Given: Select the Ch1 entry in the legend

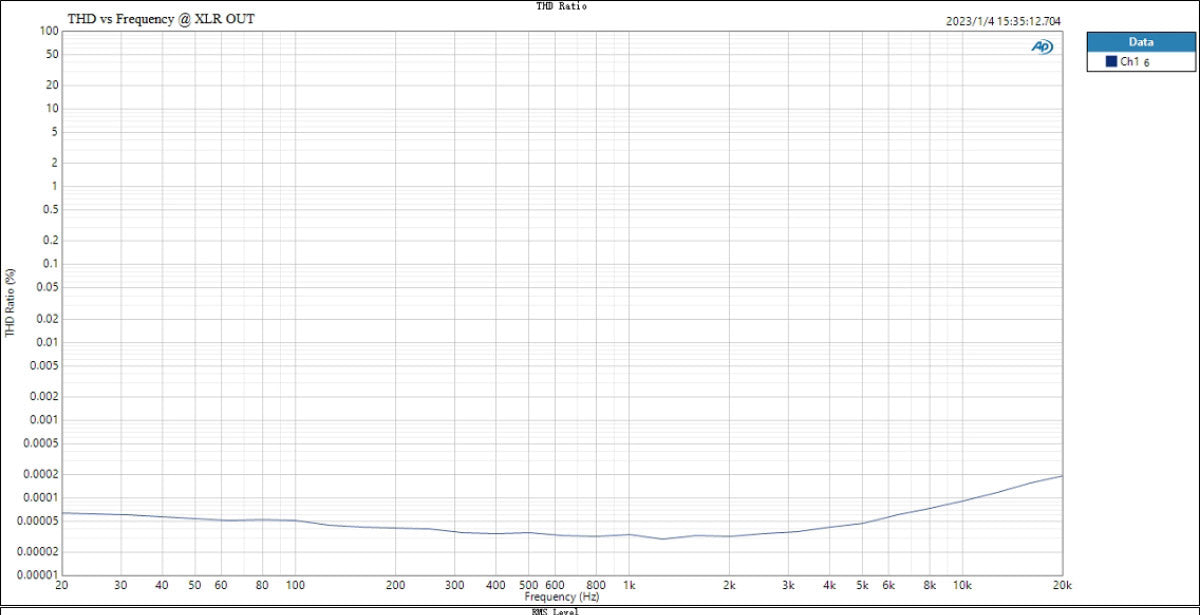Looking at the screenshot, I should [x=1132, y=62].
